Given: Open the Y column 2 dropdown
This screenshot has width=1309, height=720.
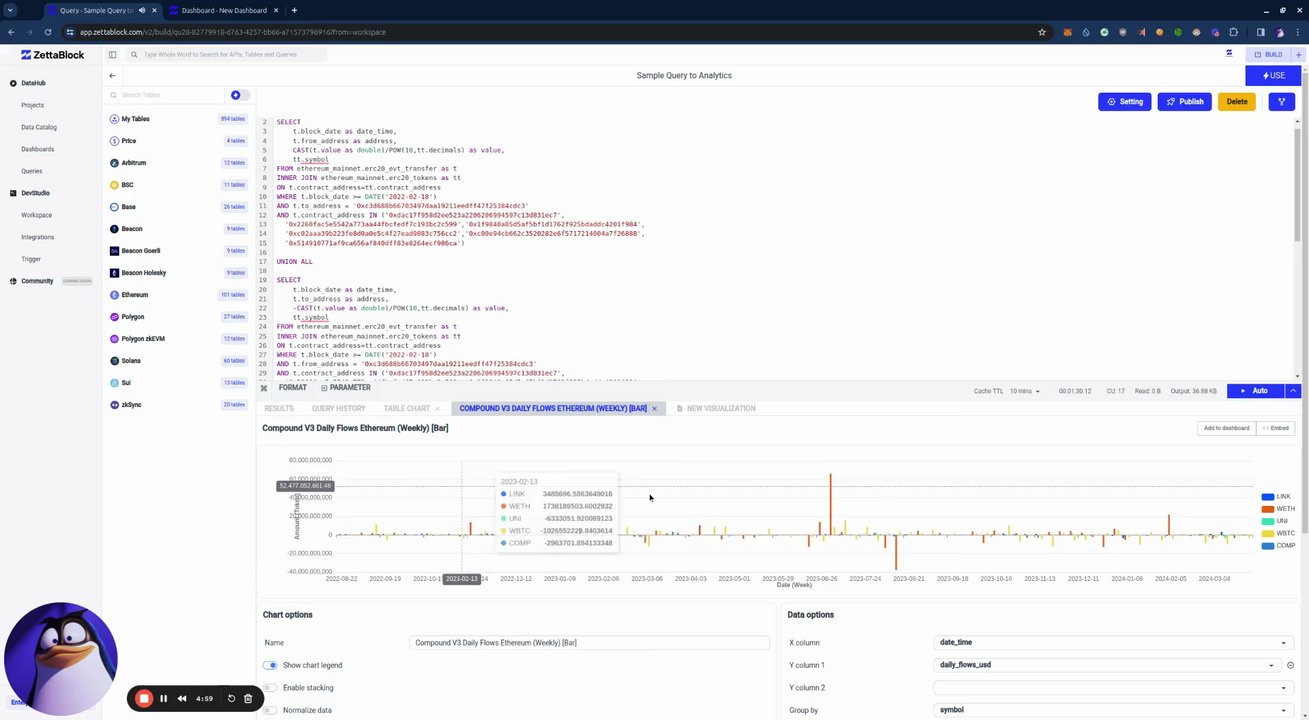Looking at the screenshot, I should click(1112, 688).
